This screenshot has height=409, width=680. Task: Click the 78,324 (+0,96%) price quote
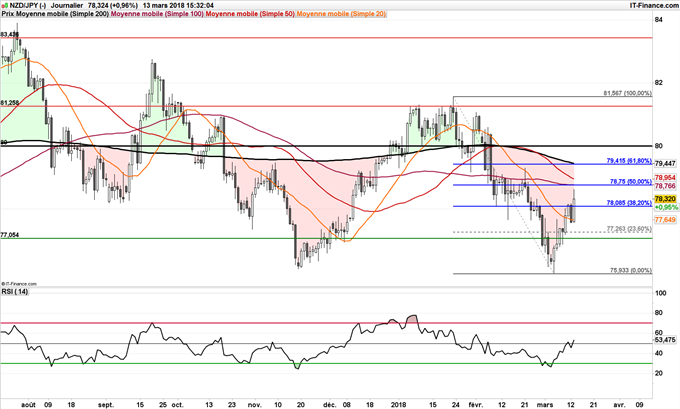(113, 5)
